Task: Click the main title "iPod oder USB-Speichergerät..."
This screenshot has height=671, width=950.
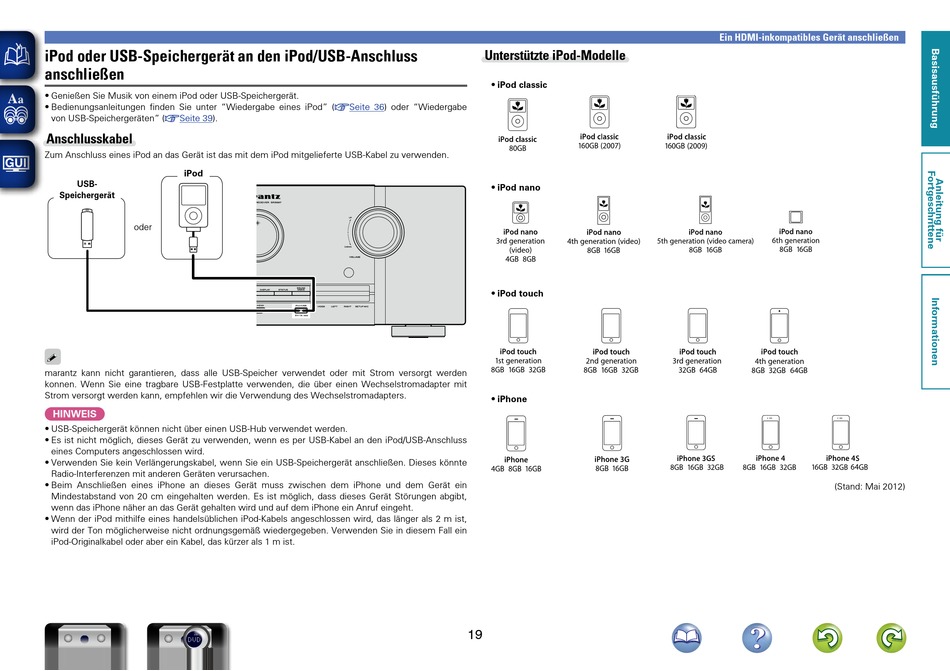Action: click(x=231, y=65)
